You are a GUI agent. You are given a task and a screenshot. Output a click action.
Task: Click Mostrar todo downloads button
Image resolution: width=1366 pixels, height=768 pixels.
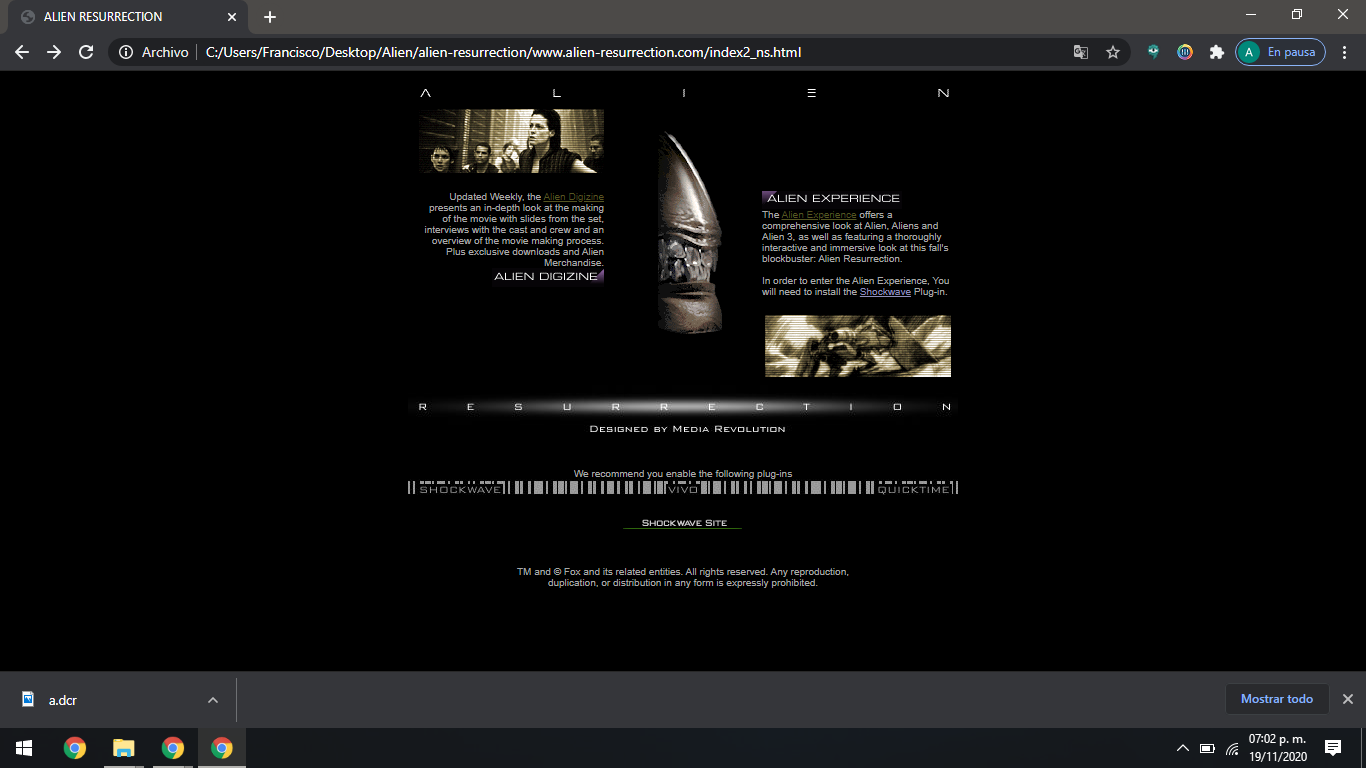click(1277, 699)
